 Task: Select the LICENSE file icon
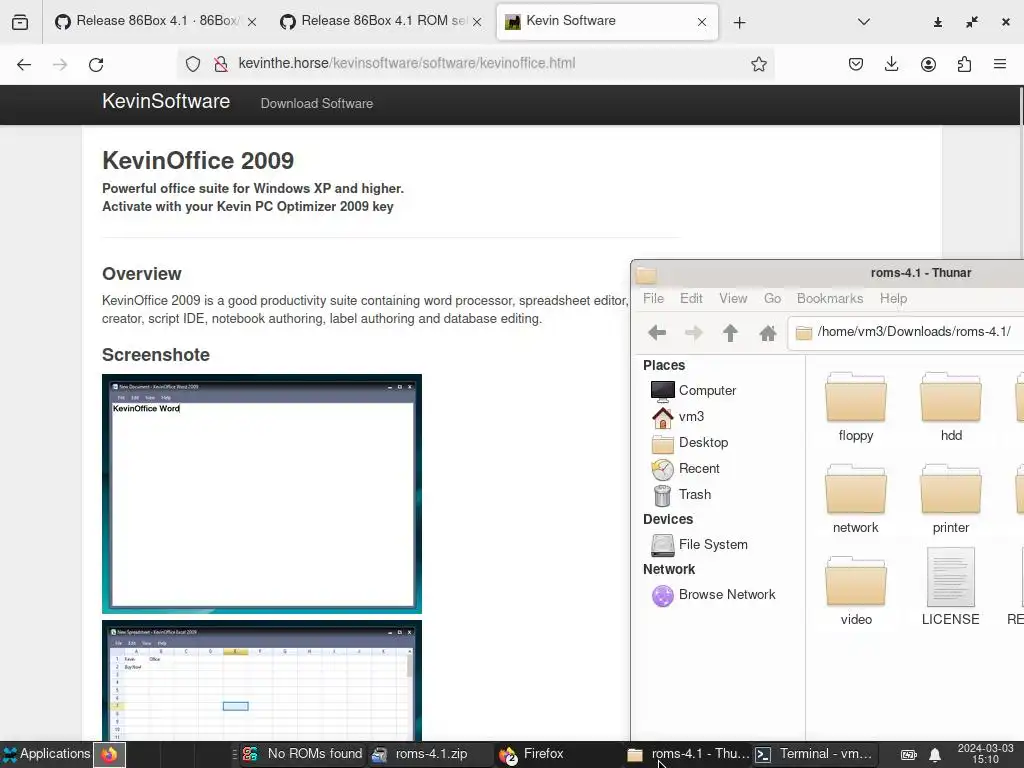[951, 577]
